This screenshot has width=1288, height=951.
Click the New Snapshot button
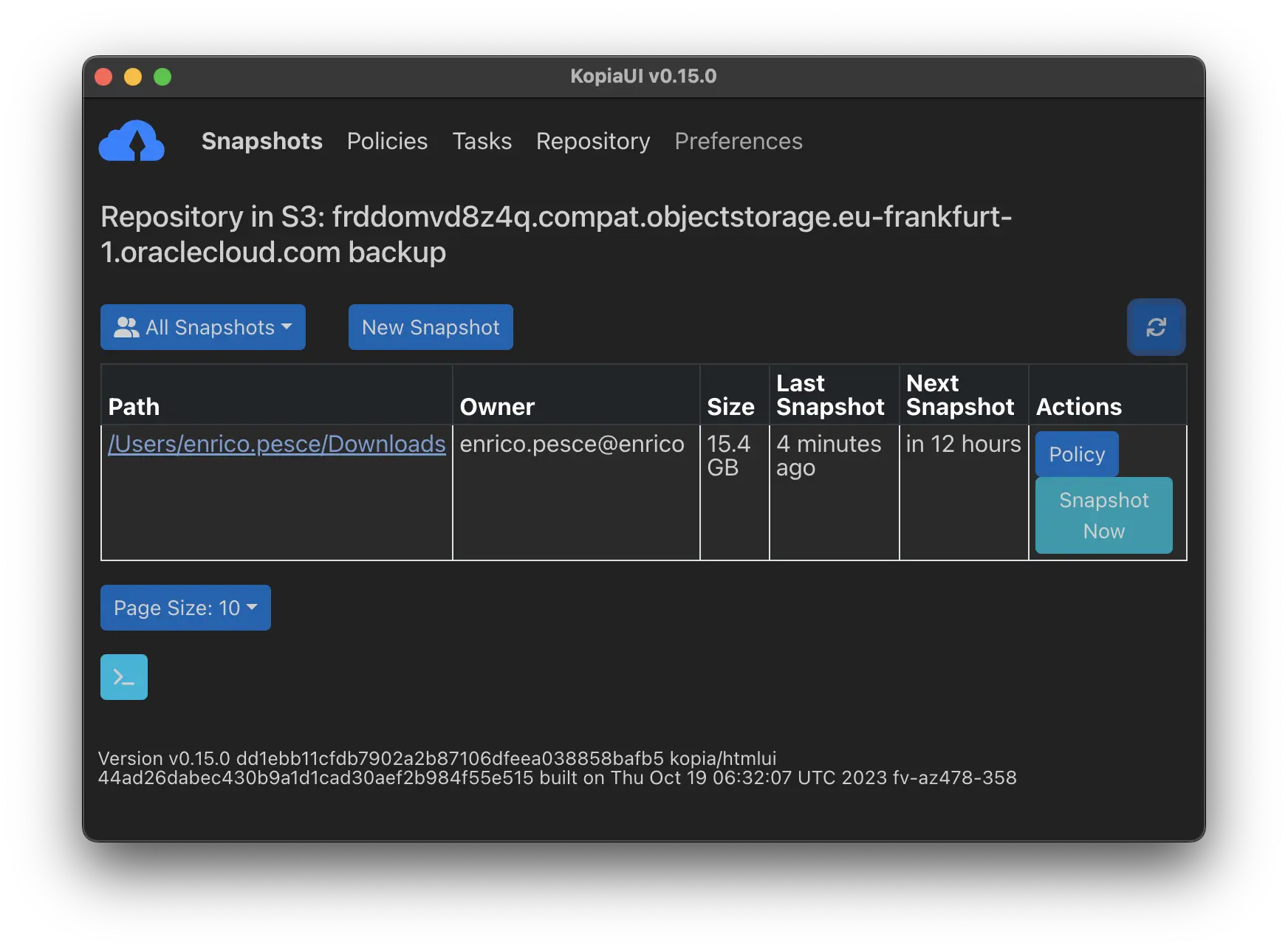coord(431,327)
